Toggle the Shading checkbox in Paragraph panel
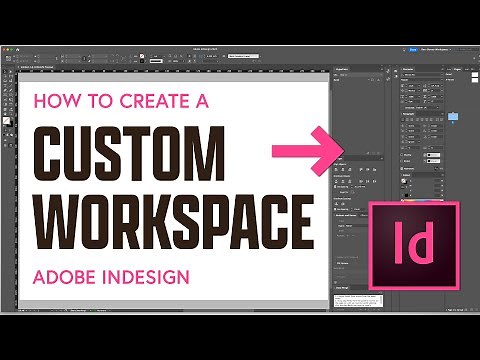The height and width of the screenshot is (360, 480). tap(403, 155)
